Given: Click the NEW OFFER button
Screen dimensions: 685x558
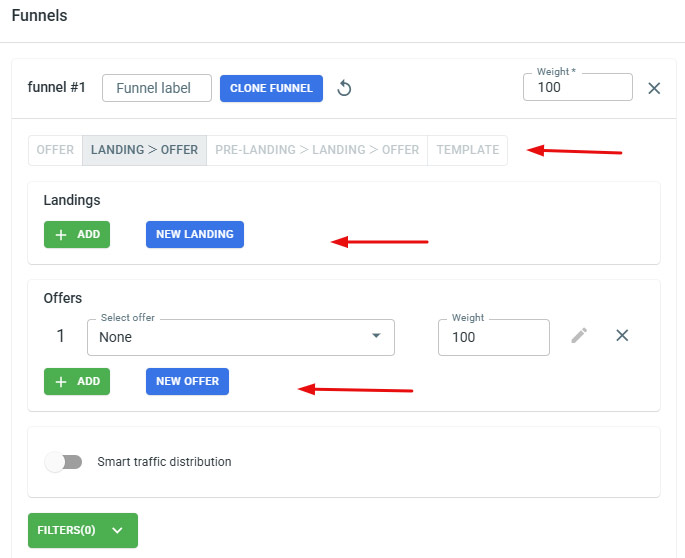Looking at the screenshot, I should 187,381.
